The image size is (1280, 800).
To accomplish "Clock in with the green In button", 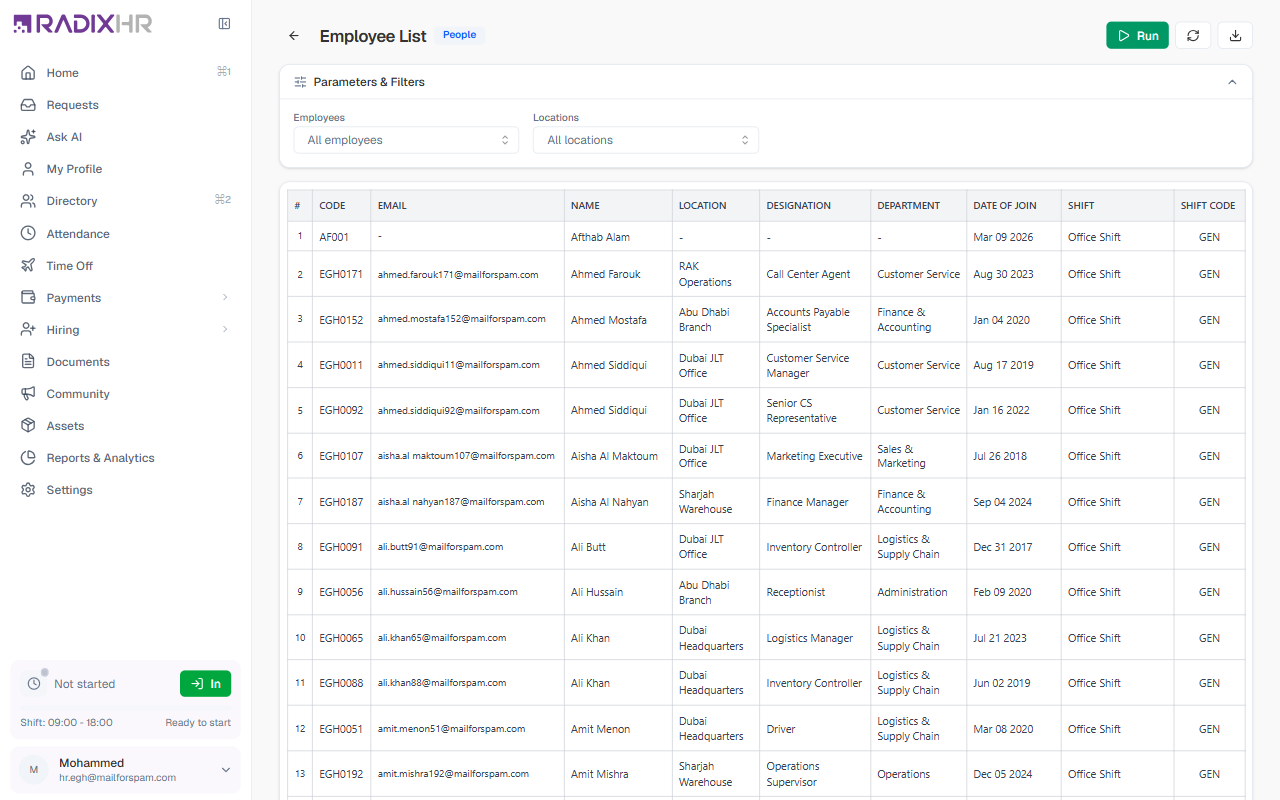I will (x=205, y=684).
